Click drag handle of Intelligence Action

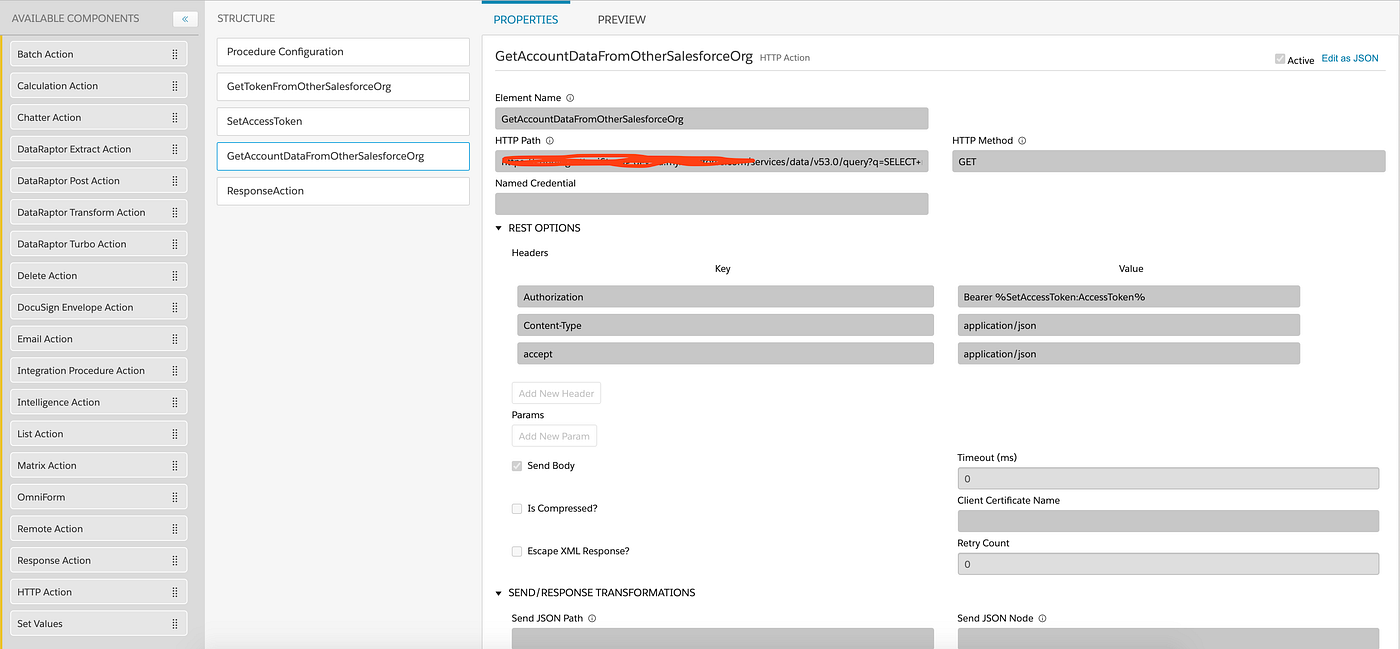click(x=174, y=402)
